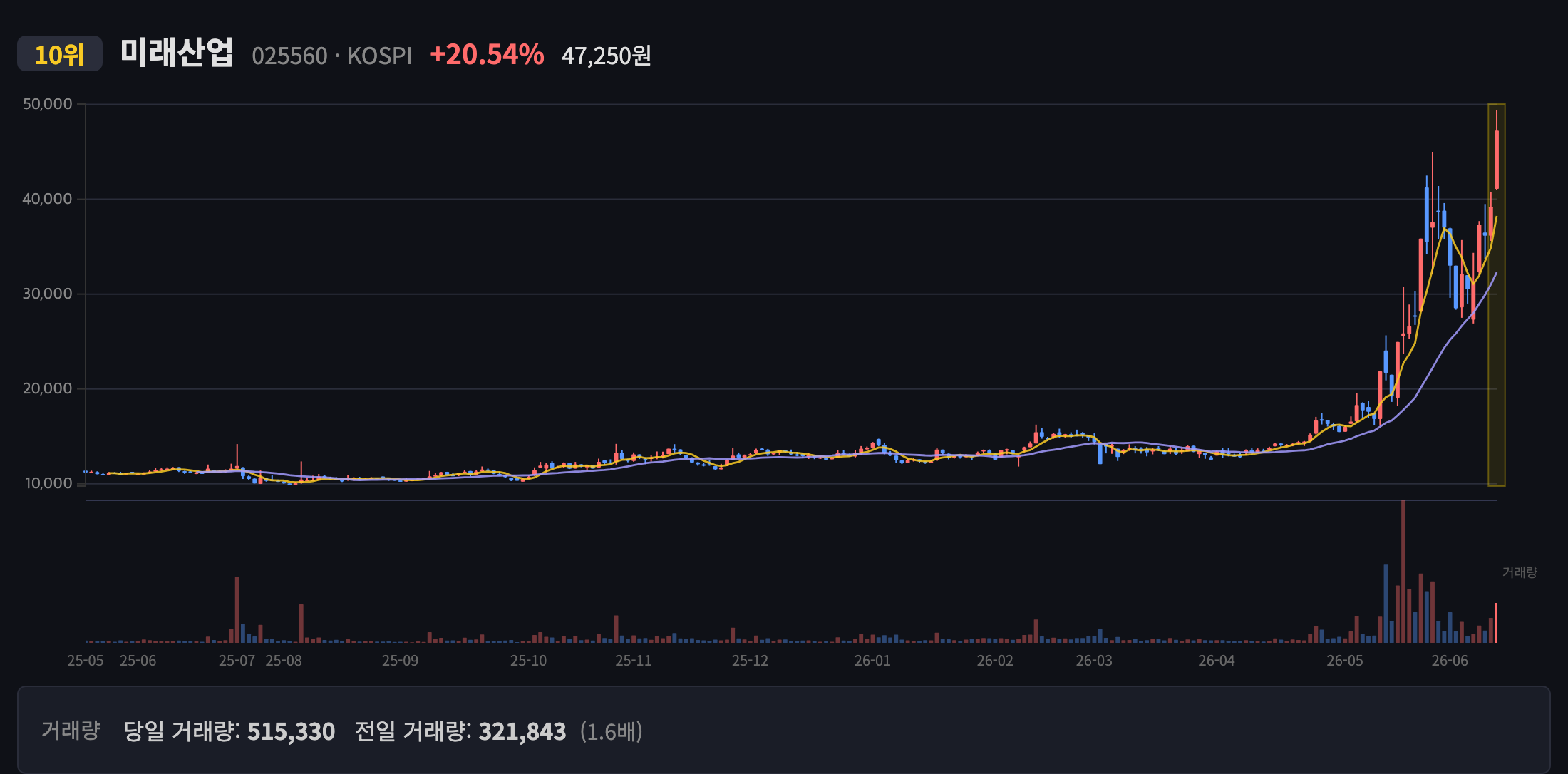Click previous day volume value 321,843
The width and height of the screenshot is (1568, 774).
pyautogui.click(x=522, y=731)
